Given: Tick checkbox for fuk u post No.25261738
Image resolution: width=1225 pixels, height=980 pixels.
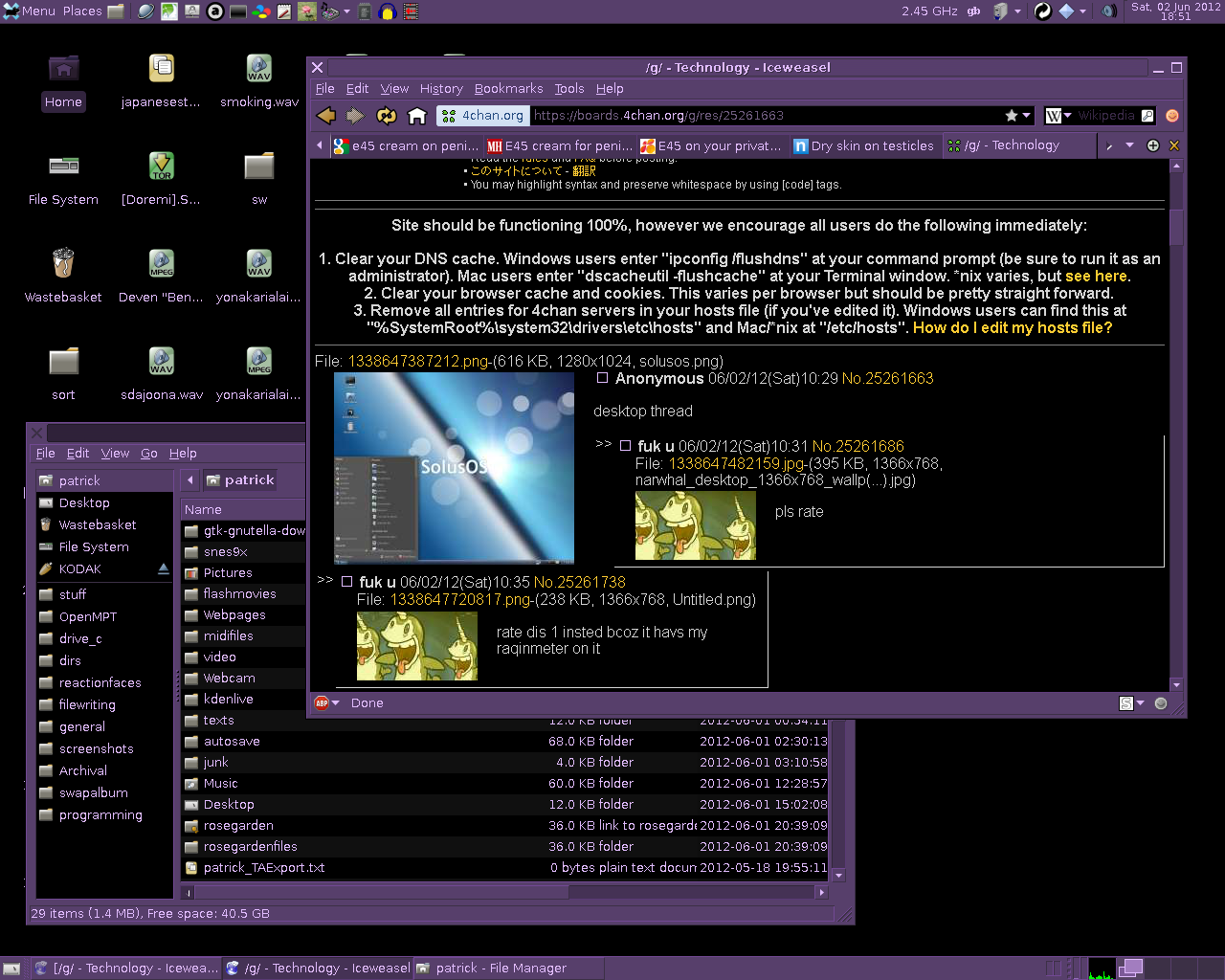Looking at the screenshot, I should click(x=346, y=582).
